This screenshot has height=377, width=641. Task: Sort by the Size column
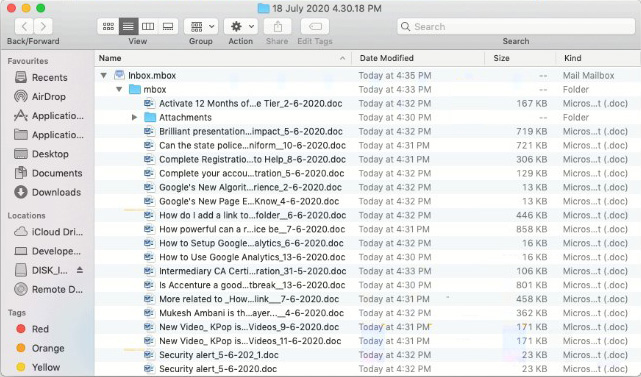[x=520, y=58]
